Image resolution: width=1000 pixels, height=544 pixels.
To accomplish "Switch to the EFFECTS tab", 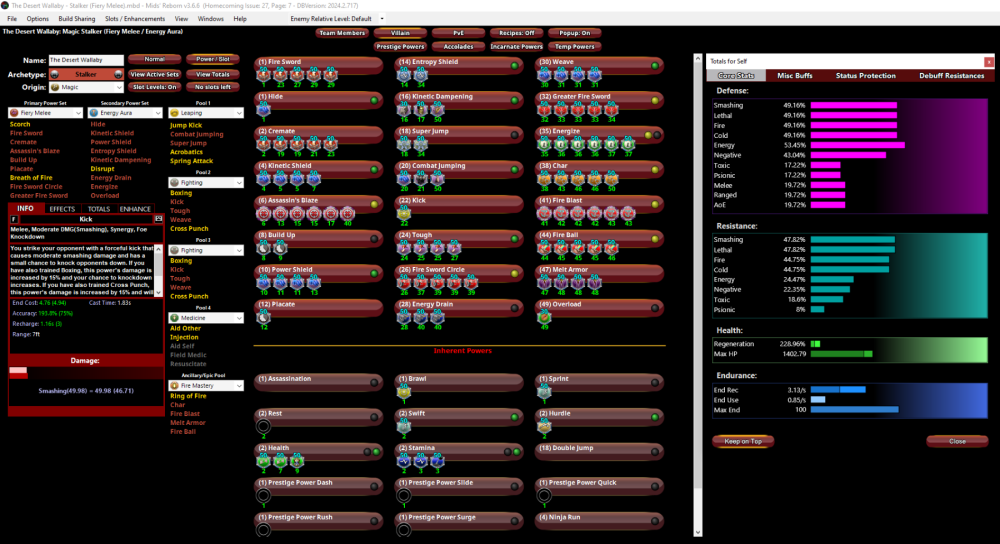I will pyautogui.click(x=62, y=209).
